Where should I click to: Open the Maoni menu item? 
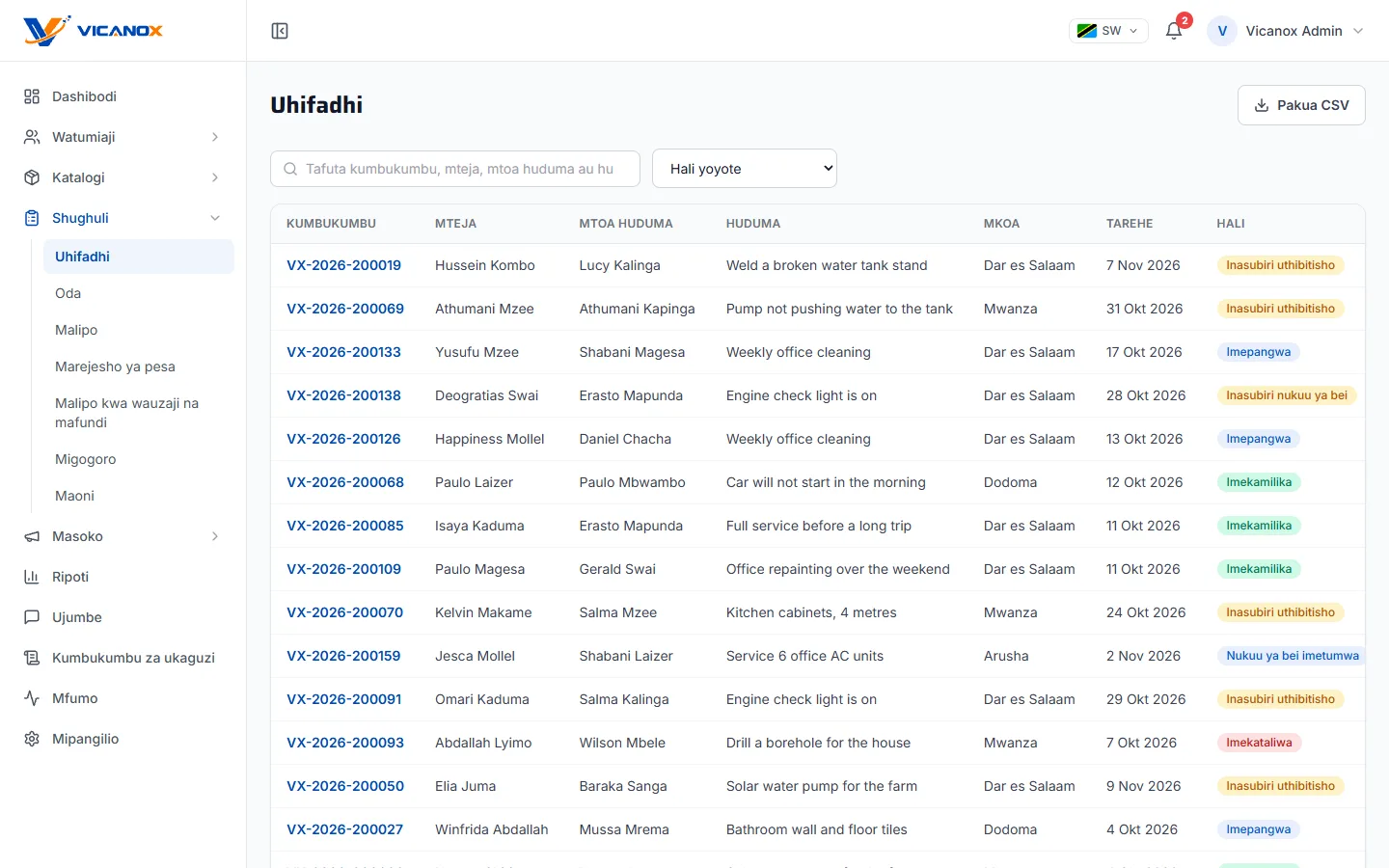click(139, 496)
